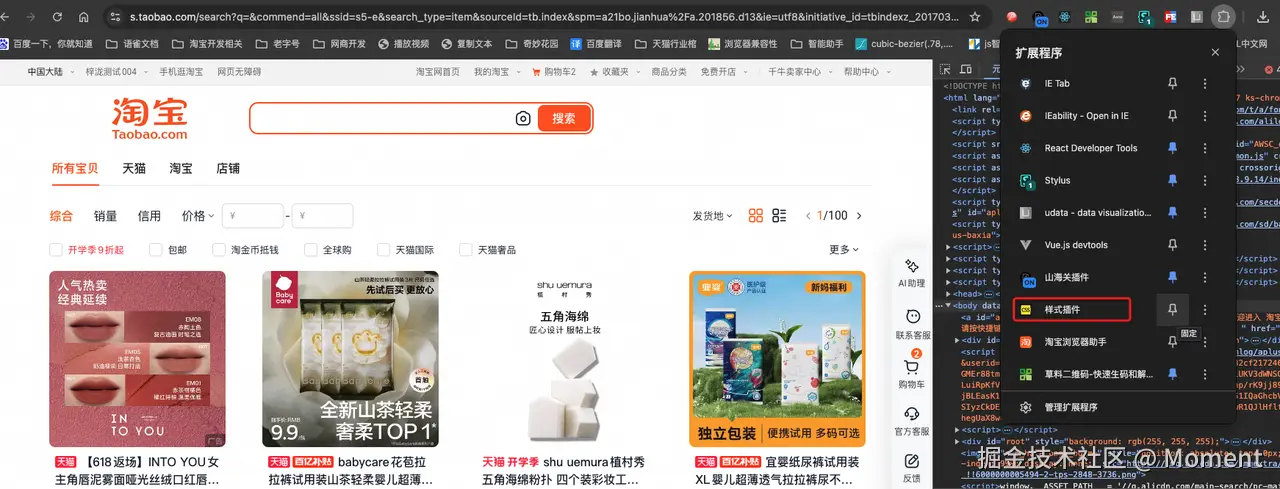Open the 淘宝网首页 link
This screenshot has height=489, width=1280.
tap(438, 72)
